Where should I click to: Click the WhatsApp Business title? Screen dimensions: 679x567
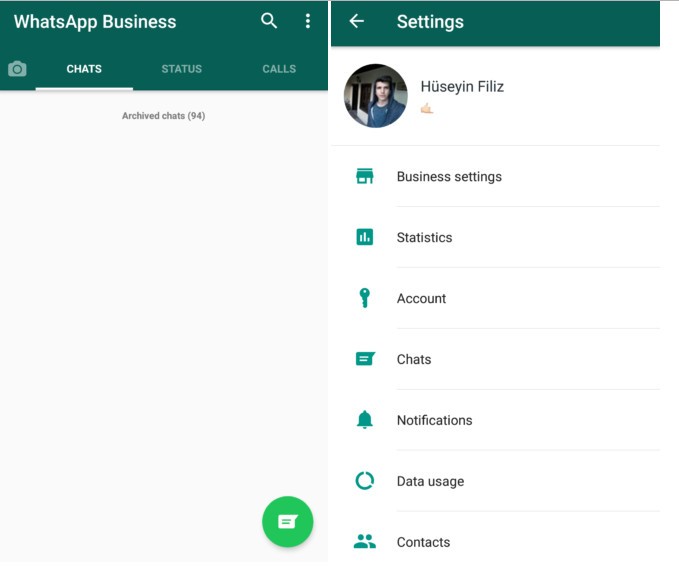point(95,22)
